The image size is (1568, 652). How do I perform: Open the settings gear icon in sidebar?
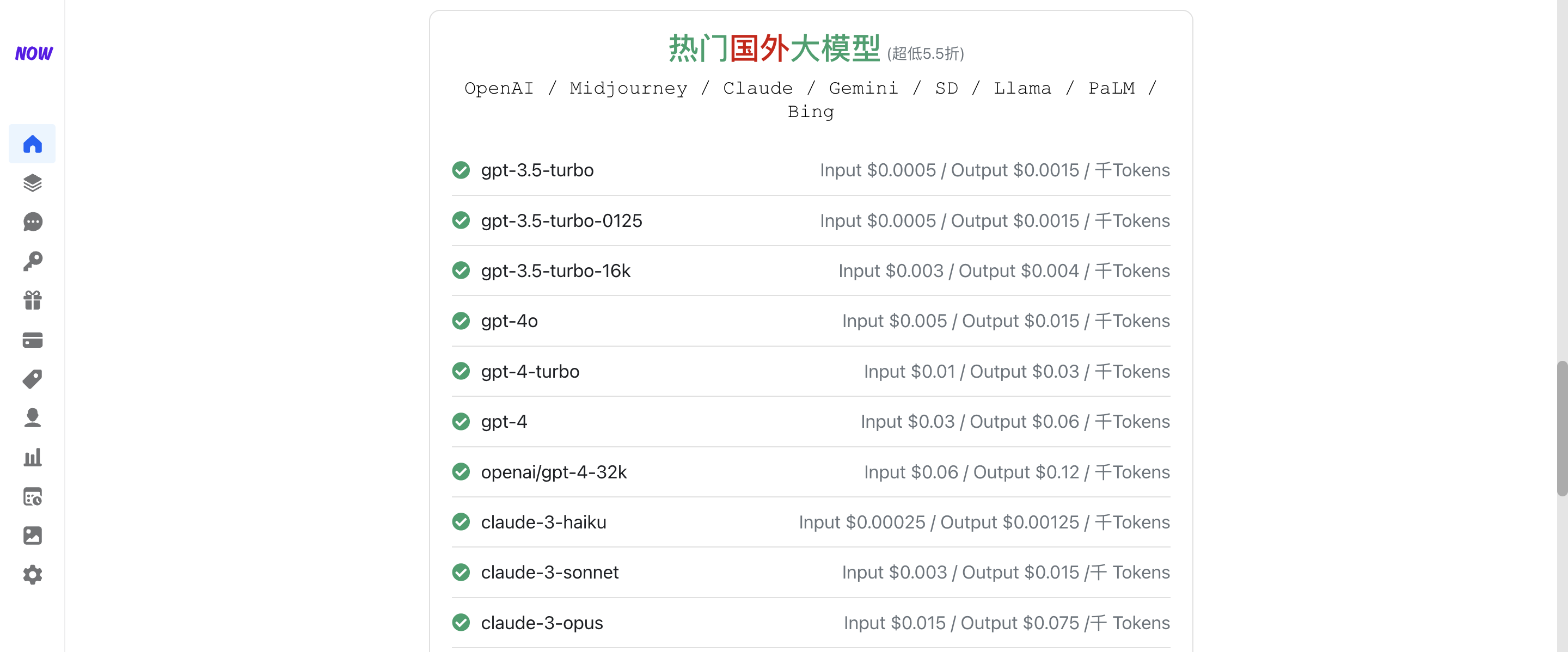(32, 575)
